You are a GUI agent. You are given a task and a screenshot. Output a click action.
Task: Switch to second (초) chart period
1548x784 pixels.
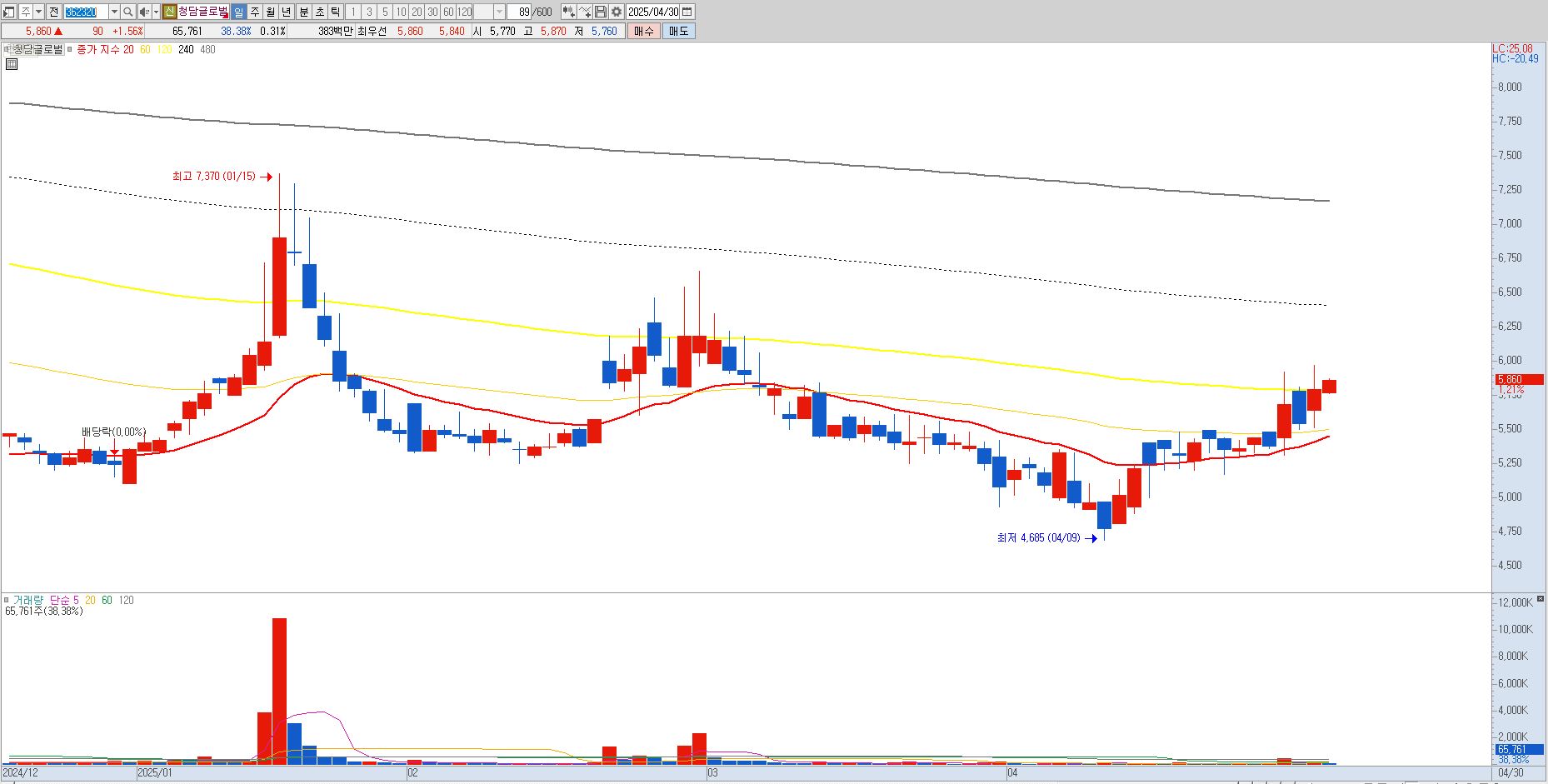320,12
